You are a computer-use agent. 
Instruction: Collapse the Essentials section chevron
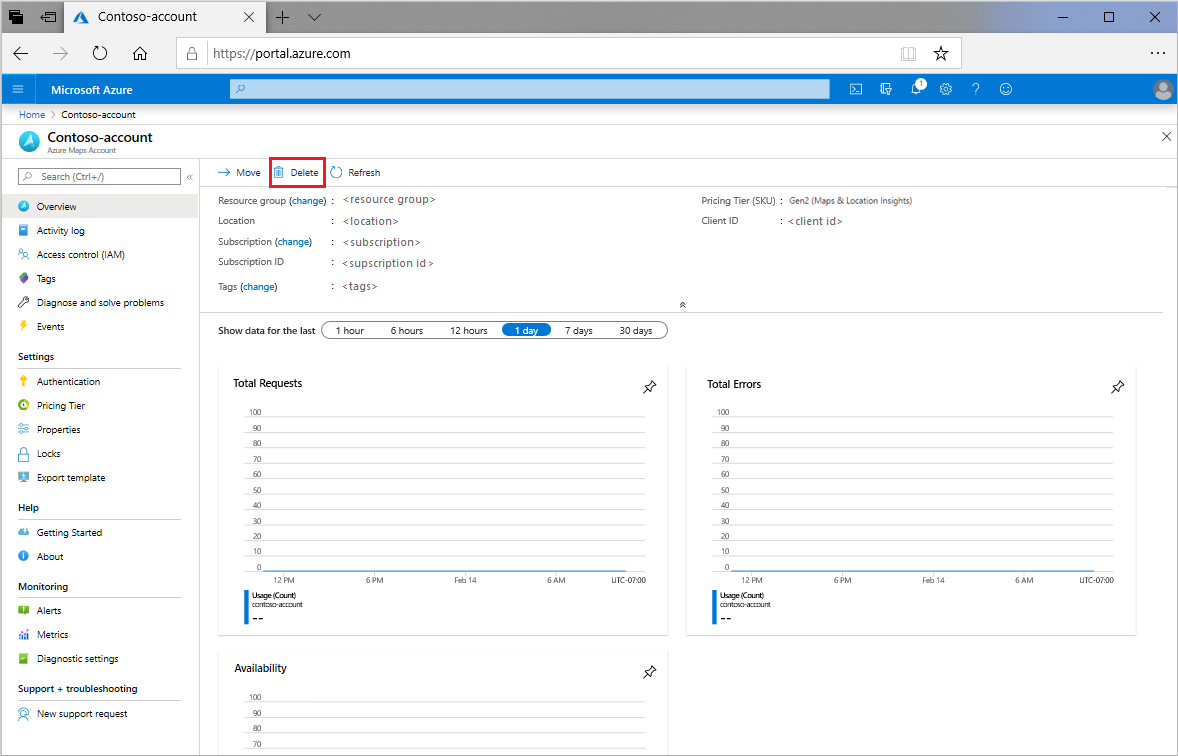tap(682, 304)
